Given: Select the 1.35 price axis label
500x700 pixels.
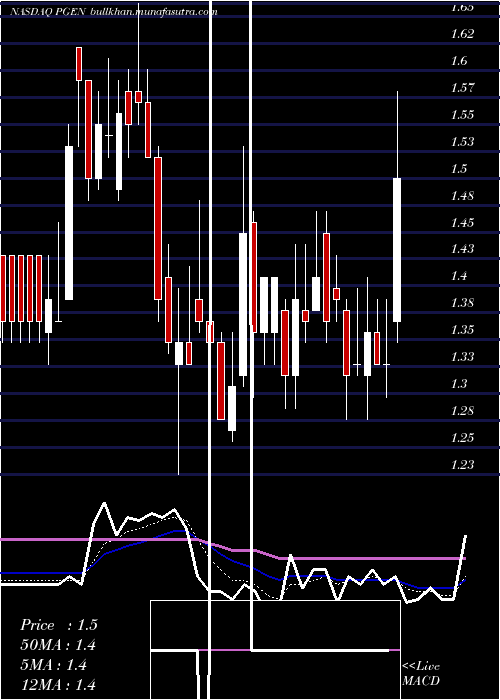Looking at the screenshot, I should (462, 330).
